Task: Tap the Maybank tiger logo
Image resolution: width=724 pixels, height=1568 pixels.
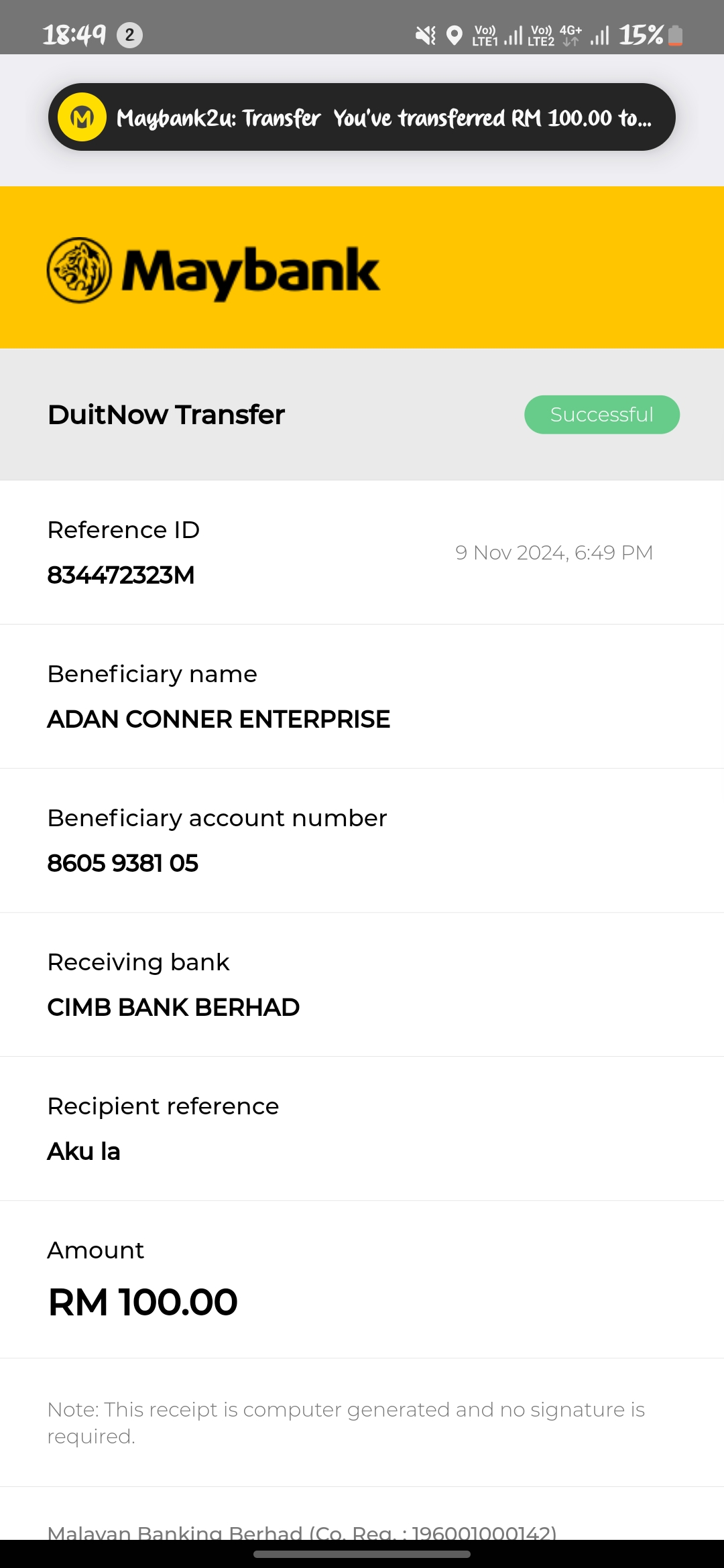Action: click(79, 270)
